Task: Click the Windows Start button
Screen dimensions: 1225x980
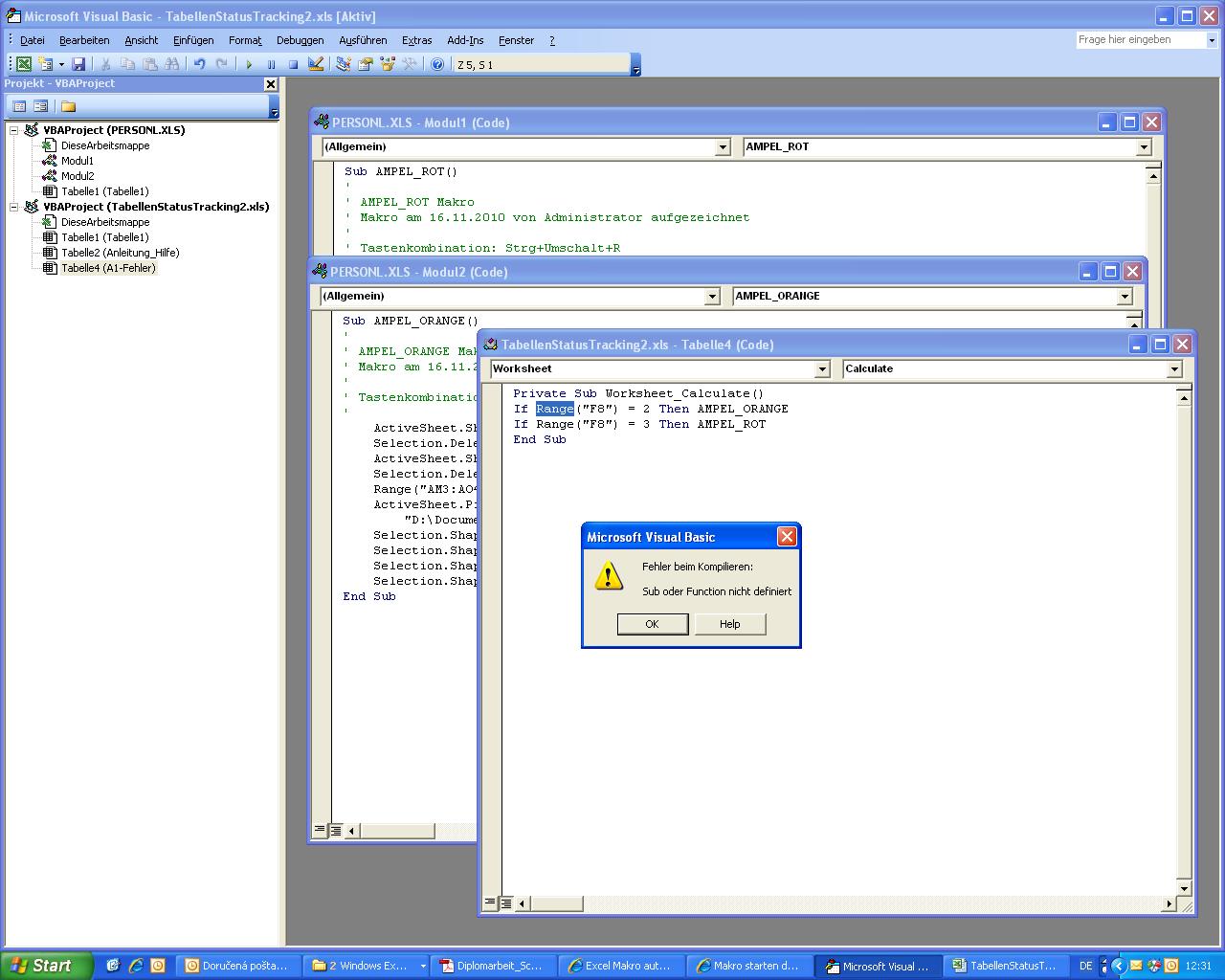Action: [x=46, y=966]
